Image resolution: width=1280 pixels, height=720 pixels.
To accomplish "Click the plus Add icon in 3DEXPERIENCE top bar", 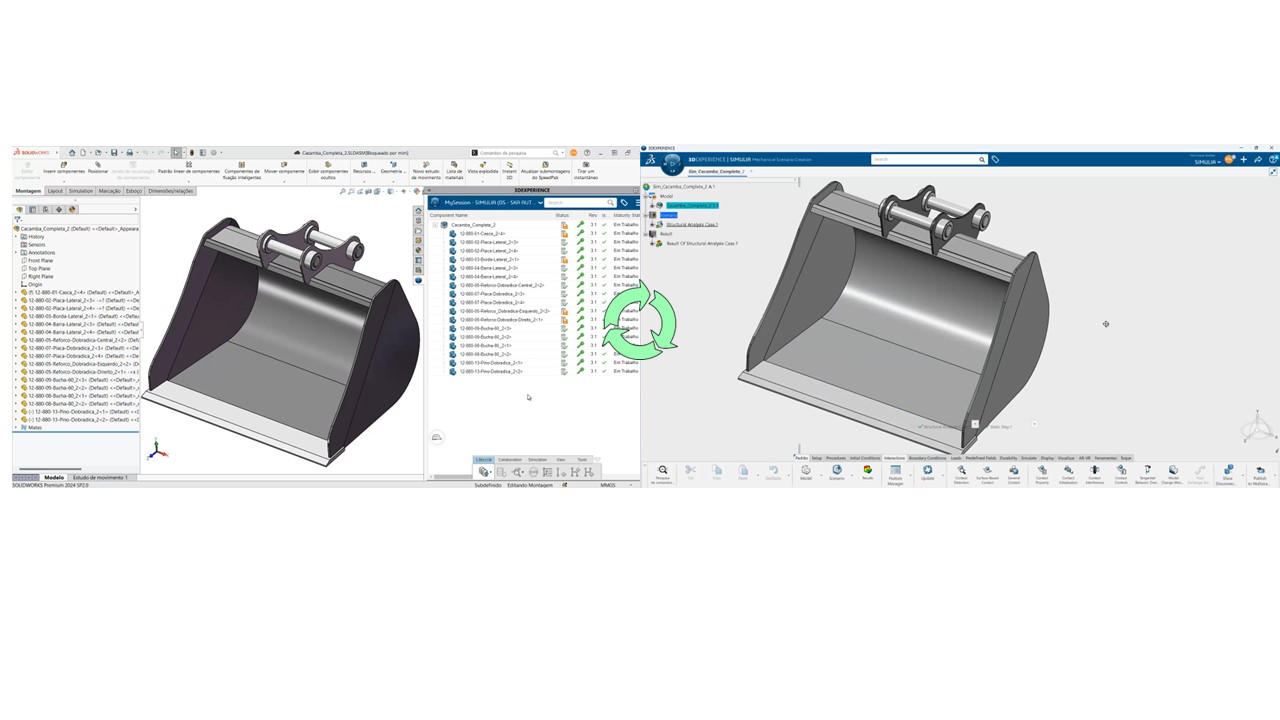I will click(x=1244, y=160).
